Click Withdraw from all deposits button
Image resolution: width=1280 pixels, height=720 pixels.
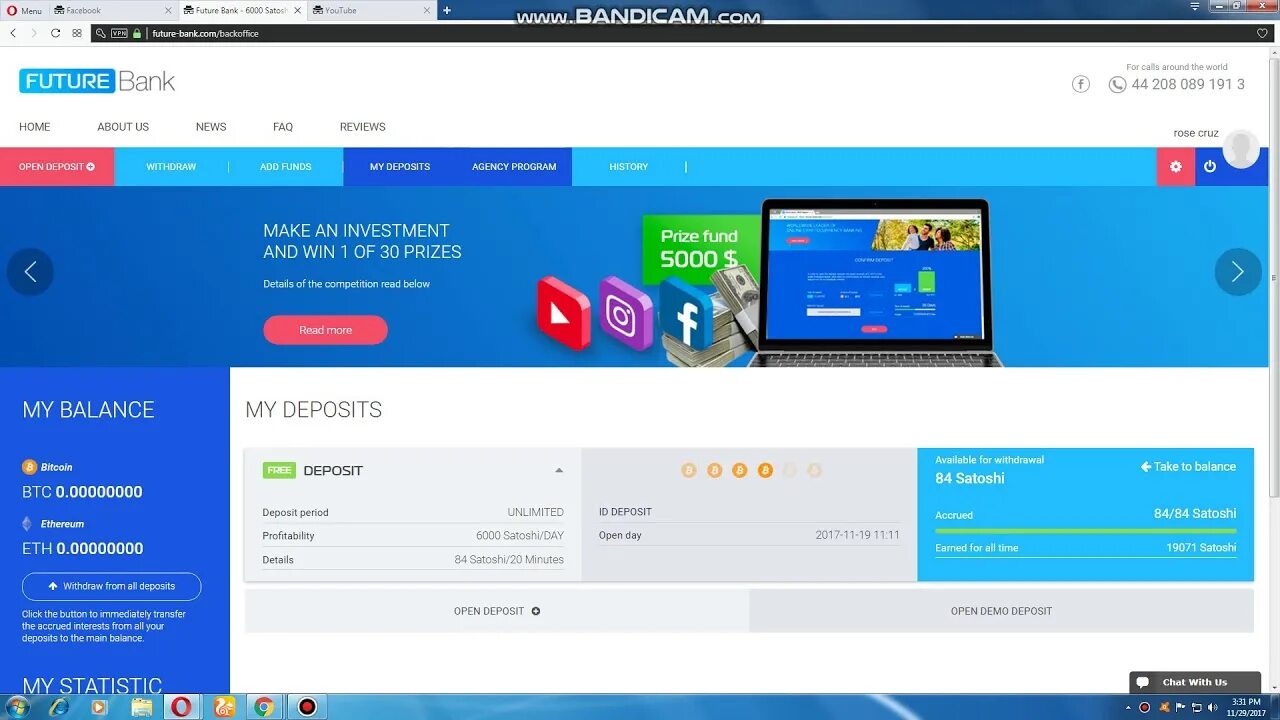[111, 586]
